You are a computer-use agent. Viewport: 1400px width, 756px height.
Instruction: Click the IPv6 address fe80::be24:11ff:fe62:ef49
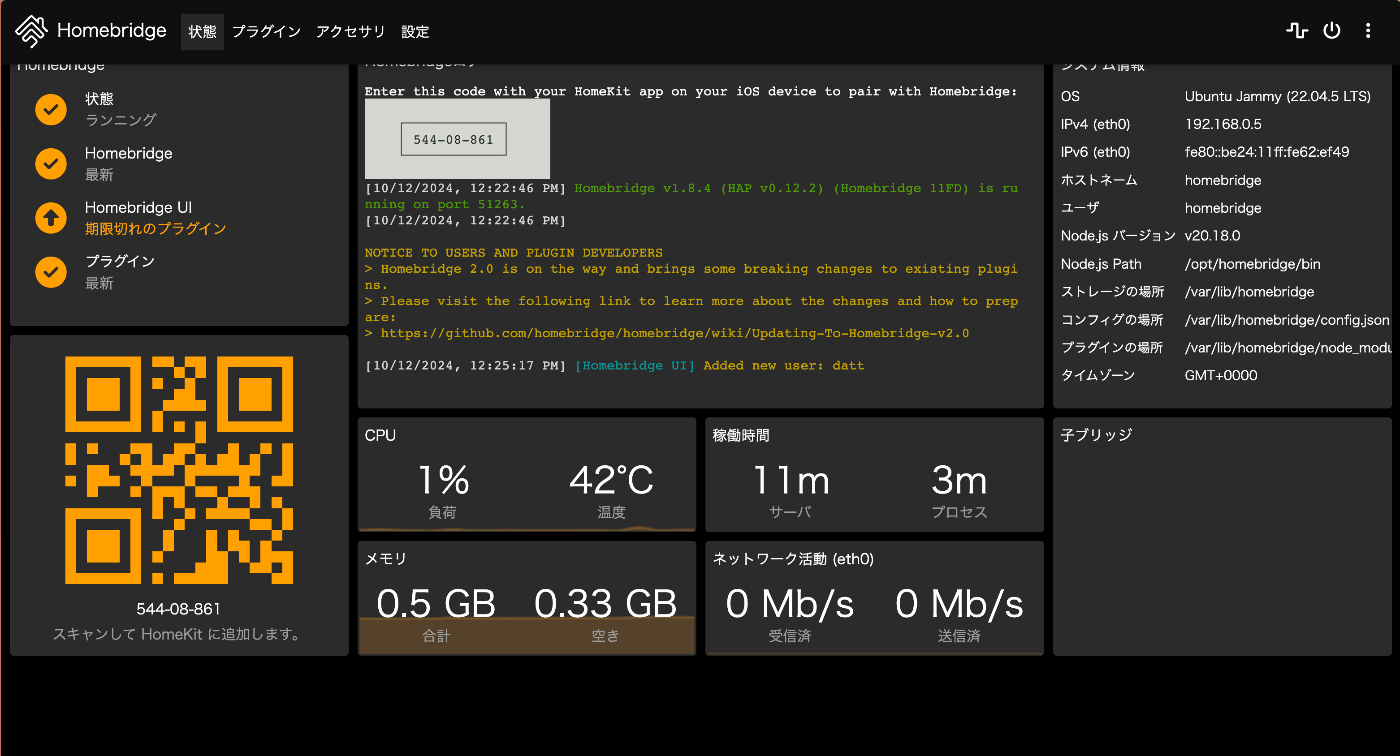(1267, 153)
